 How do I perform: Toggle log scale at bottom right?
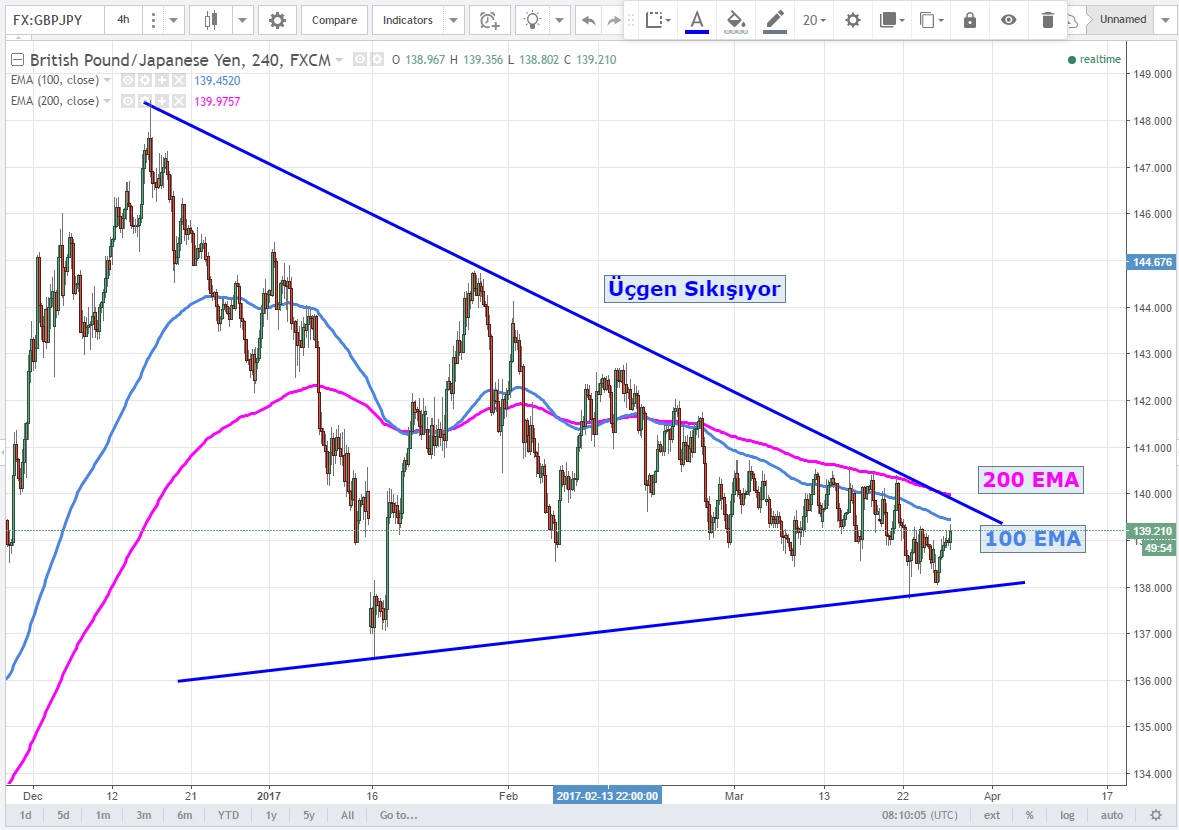pyautogui.click(x=1067, y=815)
